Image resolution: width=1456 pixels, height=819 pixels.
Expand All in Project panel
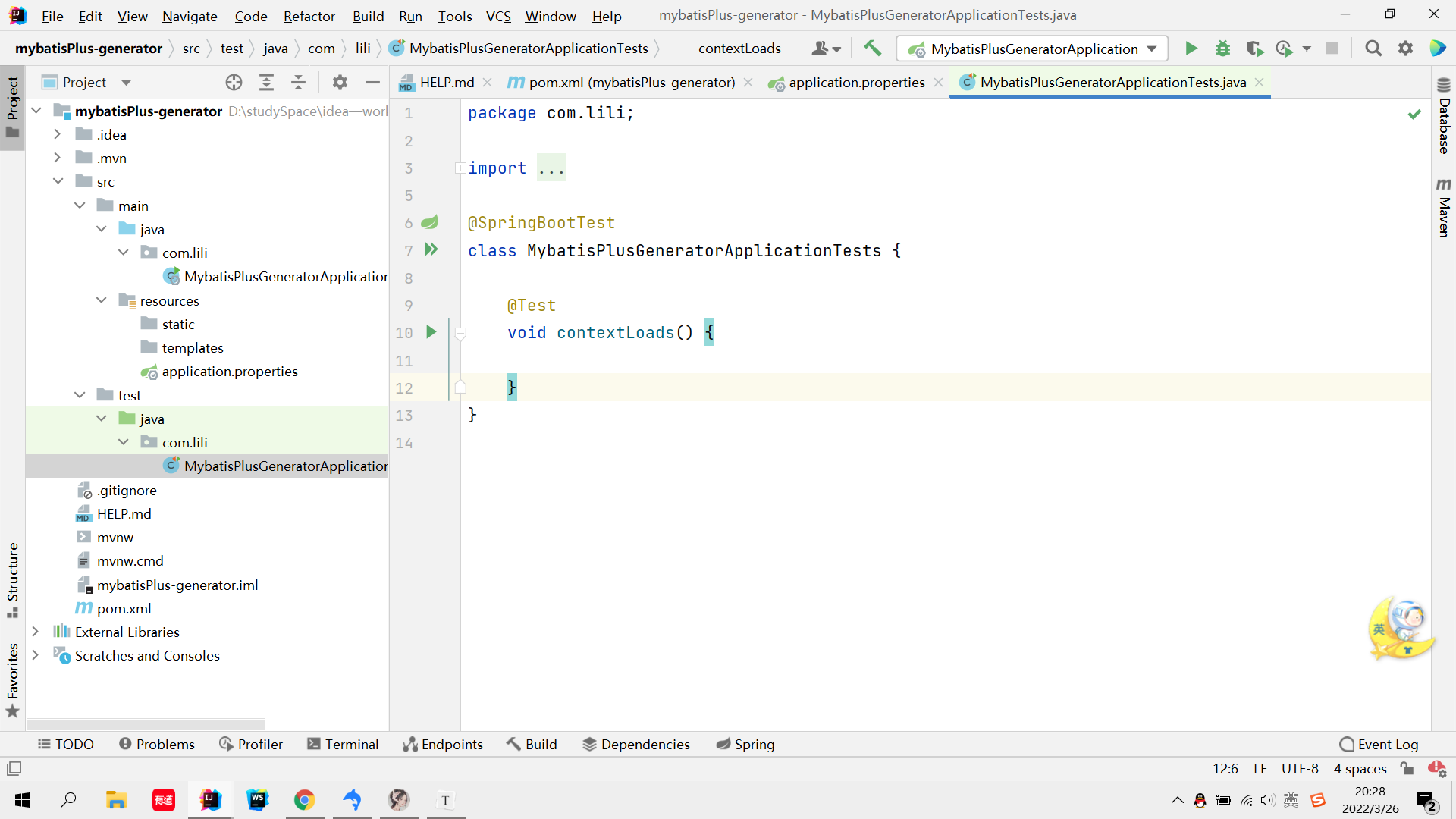266,83
